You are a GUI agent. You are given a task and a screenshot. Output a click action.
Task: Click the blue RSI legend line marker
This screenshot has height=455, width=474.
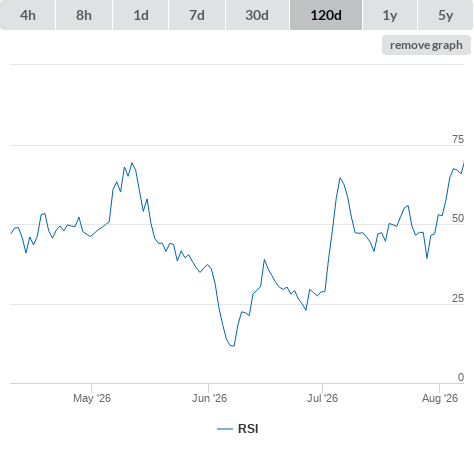coord(225,429)
